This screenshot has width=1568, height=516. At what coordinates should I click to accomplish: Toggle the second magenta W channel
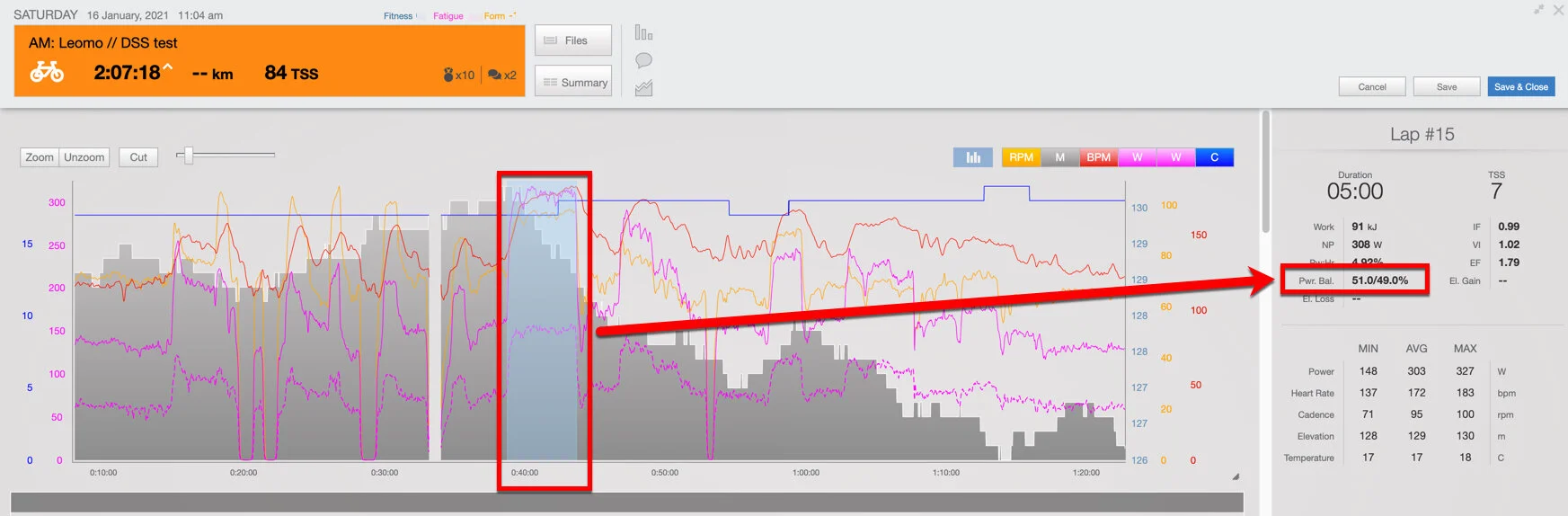[x=1175, y=157]
